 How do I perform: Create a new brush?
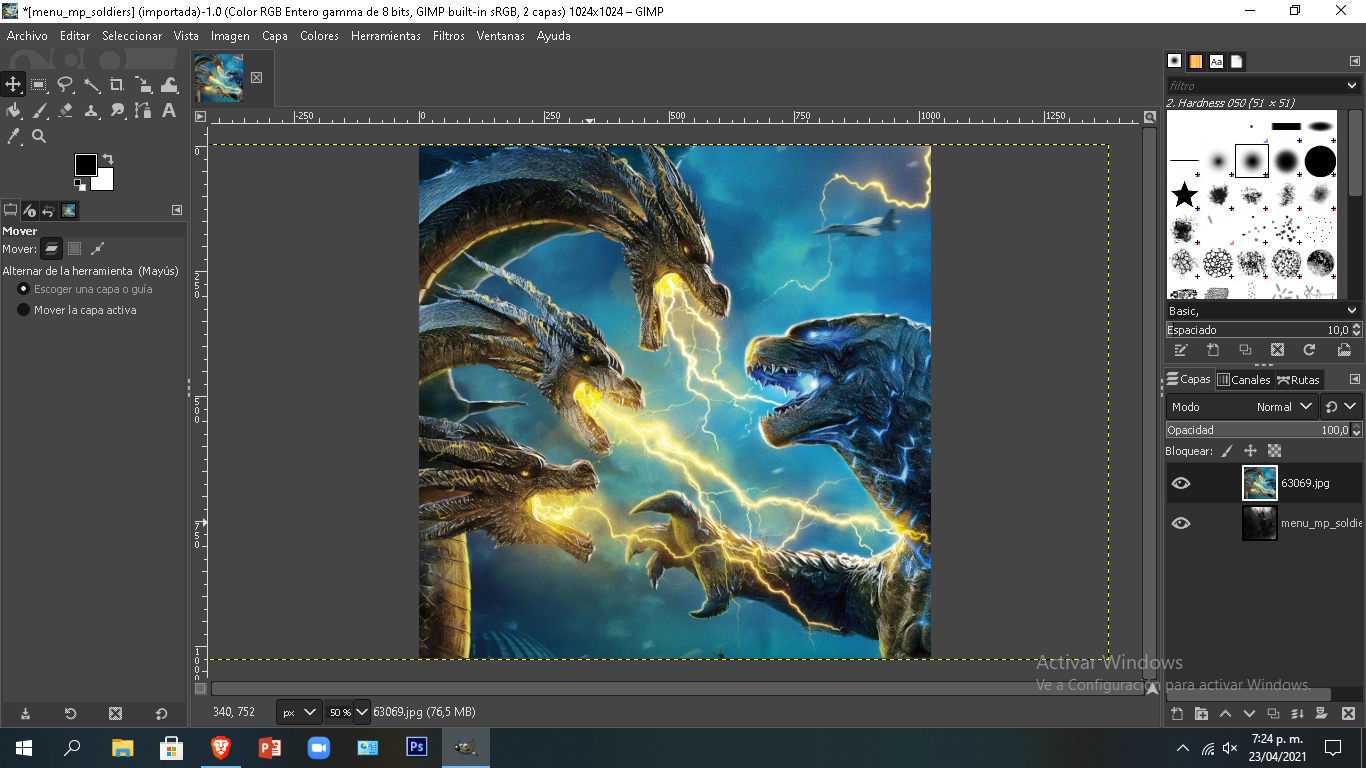(x=1213, y=350)
